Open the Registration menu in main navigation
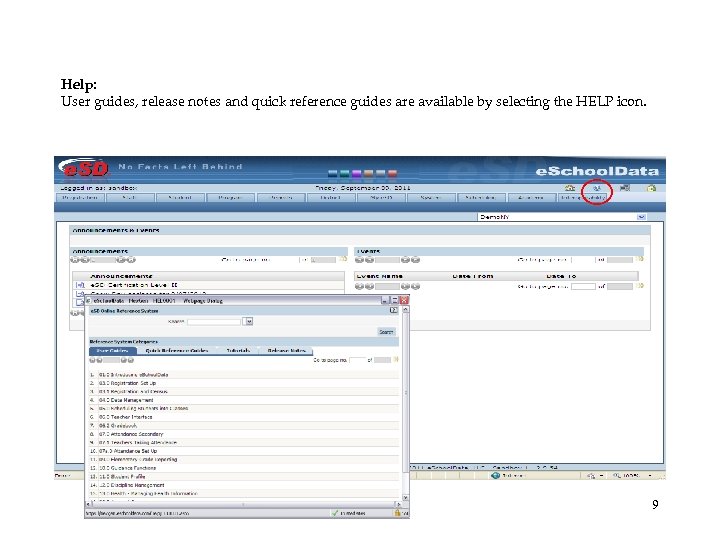This screenshot has width=720, height=540. (80, 197)
